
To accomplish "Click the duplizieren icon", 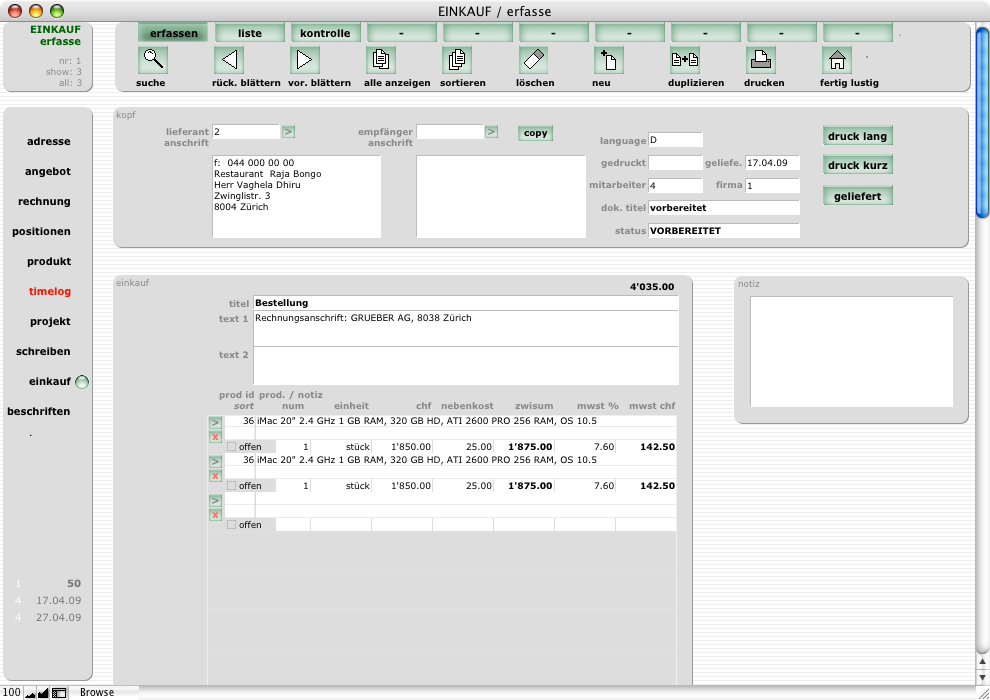I will tap(685, 60).
